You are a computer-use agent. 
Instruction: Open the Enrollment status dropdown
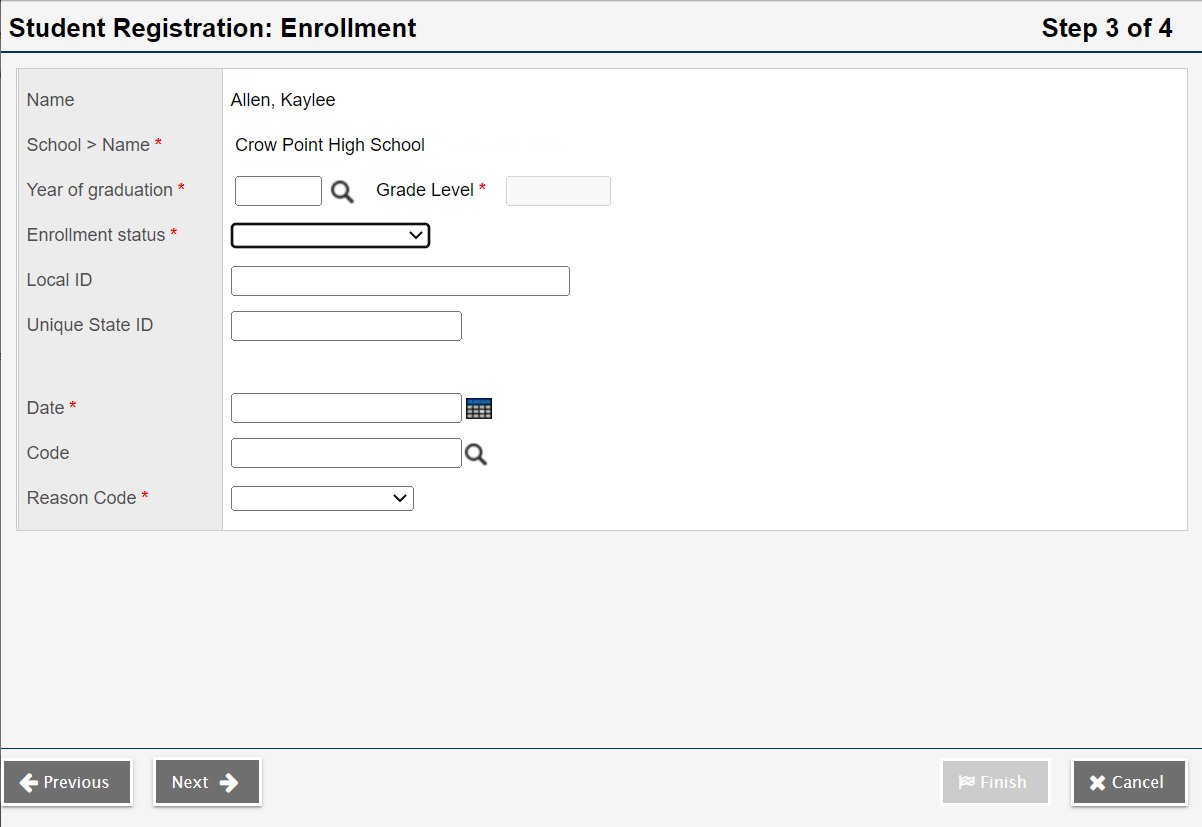pos(330,235)
